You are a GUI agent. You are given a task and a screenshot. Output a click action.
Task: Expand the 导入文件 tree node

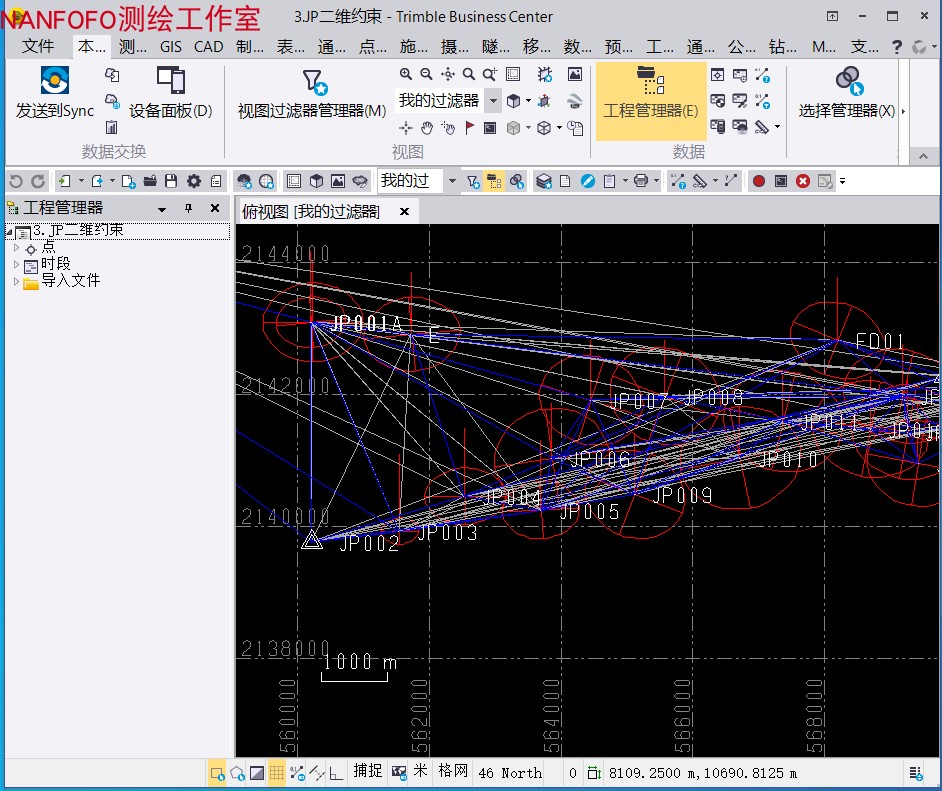click(17, 281)
